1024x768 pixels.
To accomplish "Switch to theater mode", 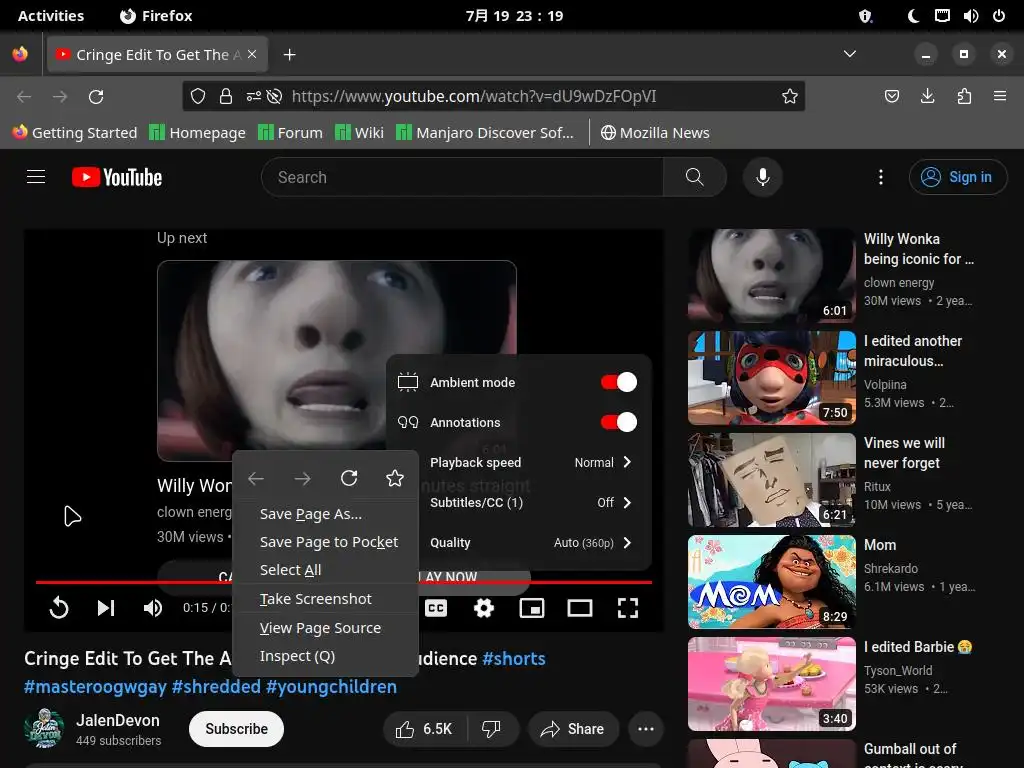I will click(580, 608).
